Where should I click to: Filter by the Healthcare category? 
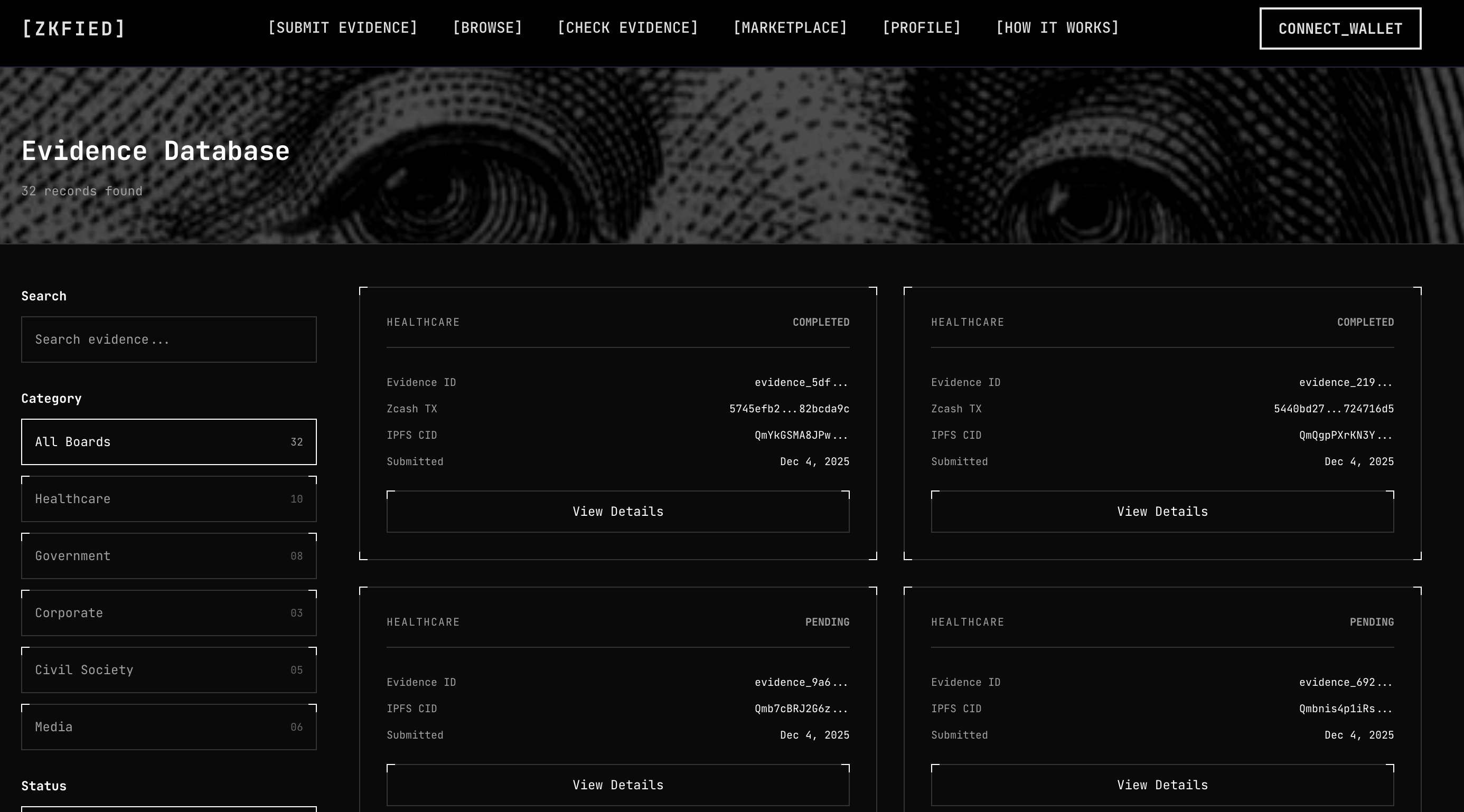click(169, 499)
